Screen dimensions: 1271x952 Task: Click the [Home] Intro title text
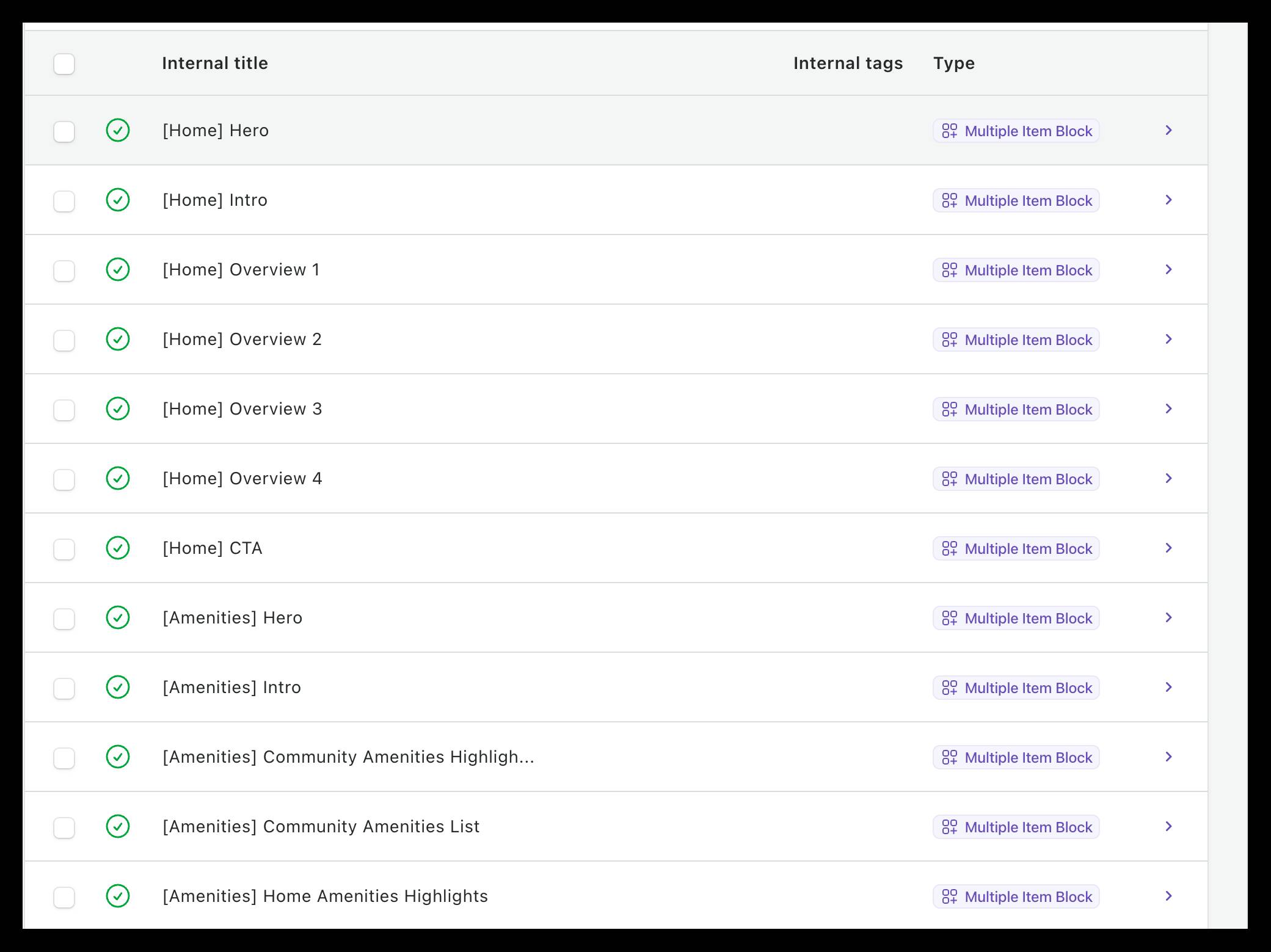point(215,200)
